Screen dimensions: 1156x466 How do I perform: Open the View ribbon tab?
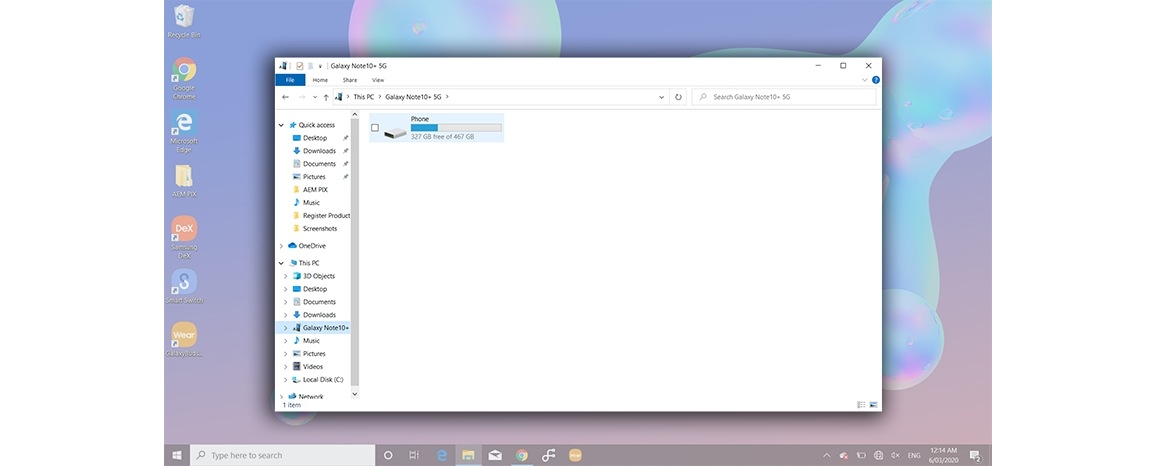pos(377,80)
